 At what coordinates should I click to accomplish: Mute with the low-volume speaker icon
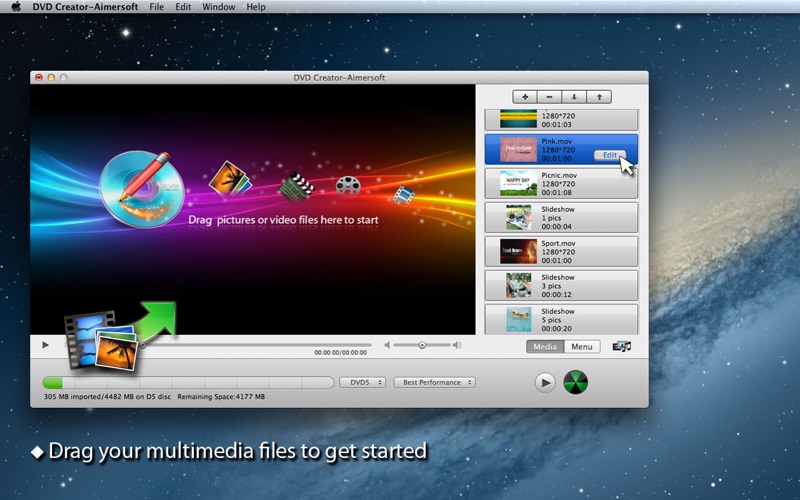[x=387, y=345]
